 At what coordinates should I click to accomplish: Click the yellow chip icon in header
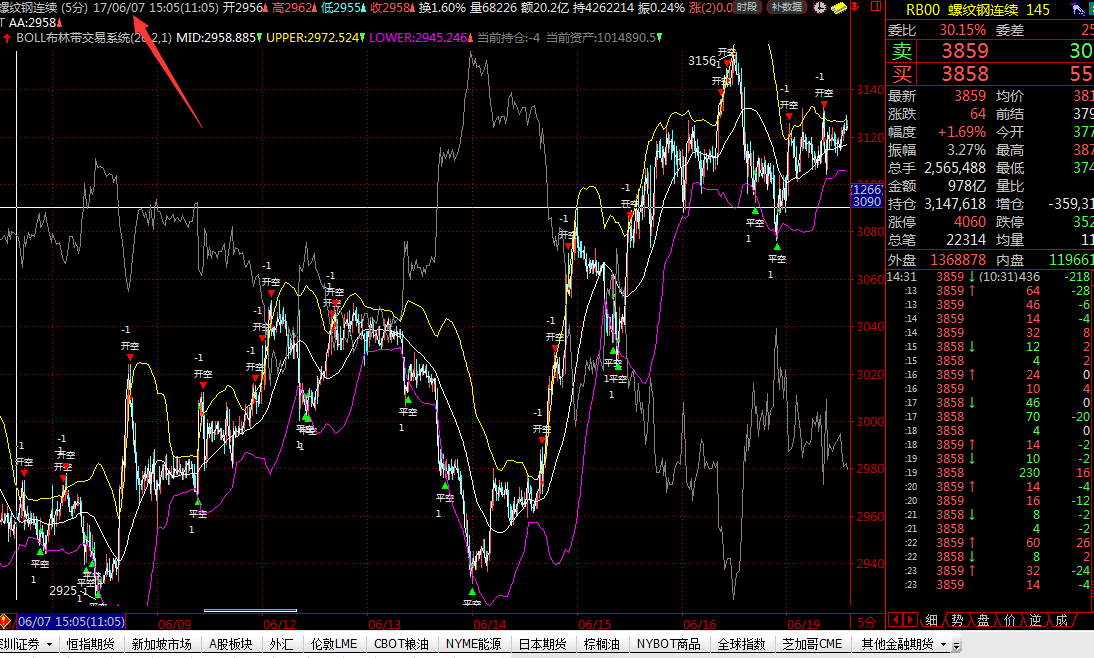[x=839, y=8]
